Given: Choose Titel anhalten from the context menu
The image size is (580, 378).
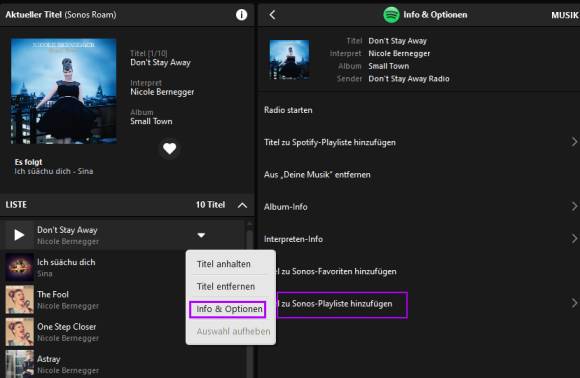Looking at the screenshot, I should click(224, 264).
